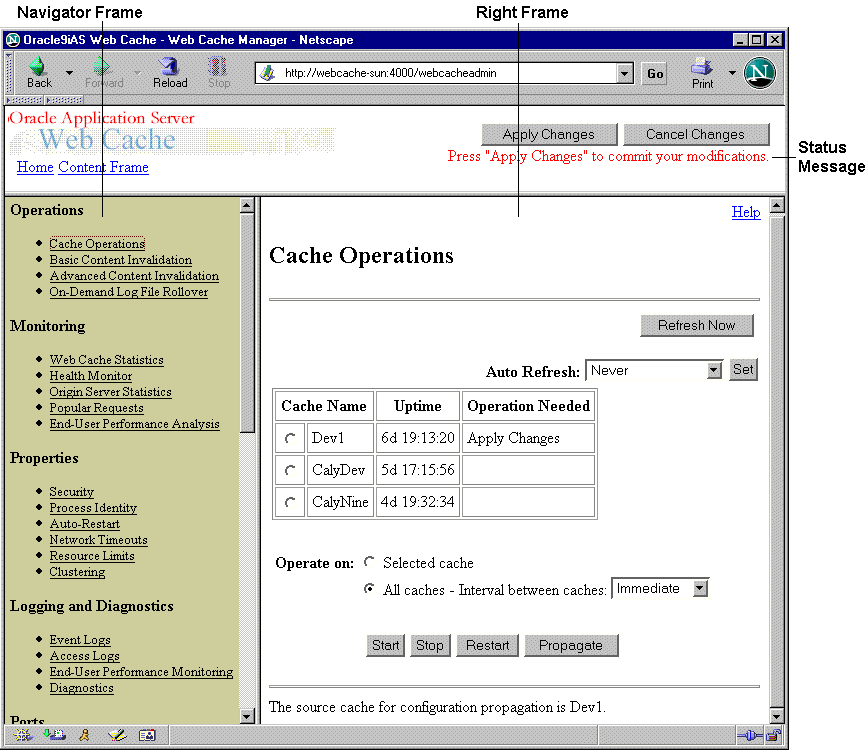Image resolution: width=868 pixels, height=752 pixels.
Task: Open Network Timeouts link
Action: coord(99,540)
